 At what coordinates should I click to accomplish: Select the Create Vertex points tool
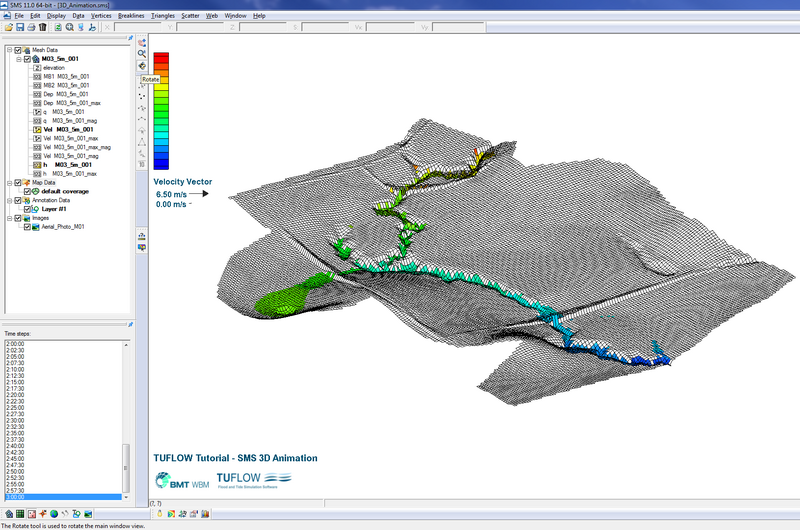142,96
